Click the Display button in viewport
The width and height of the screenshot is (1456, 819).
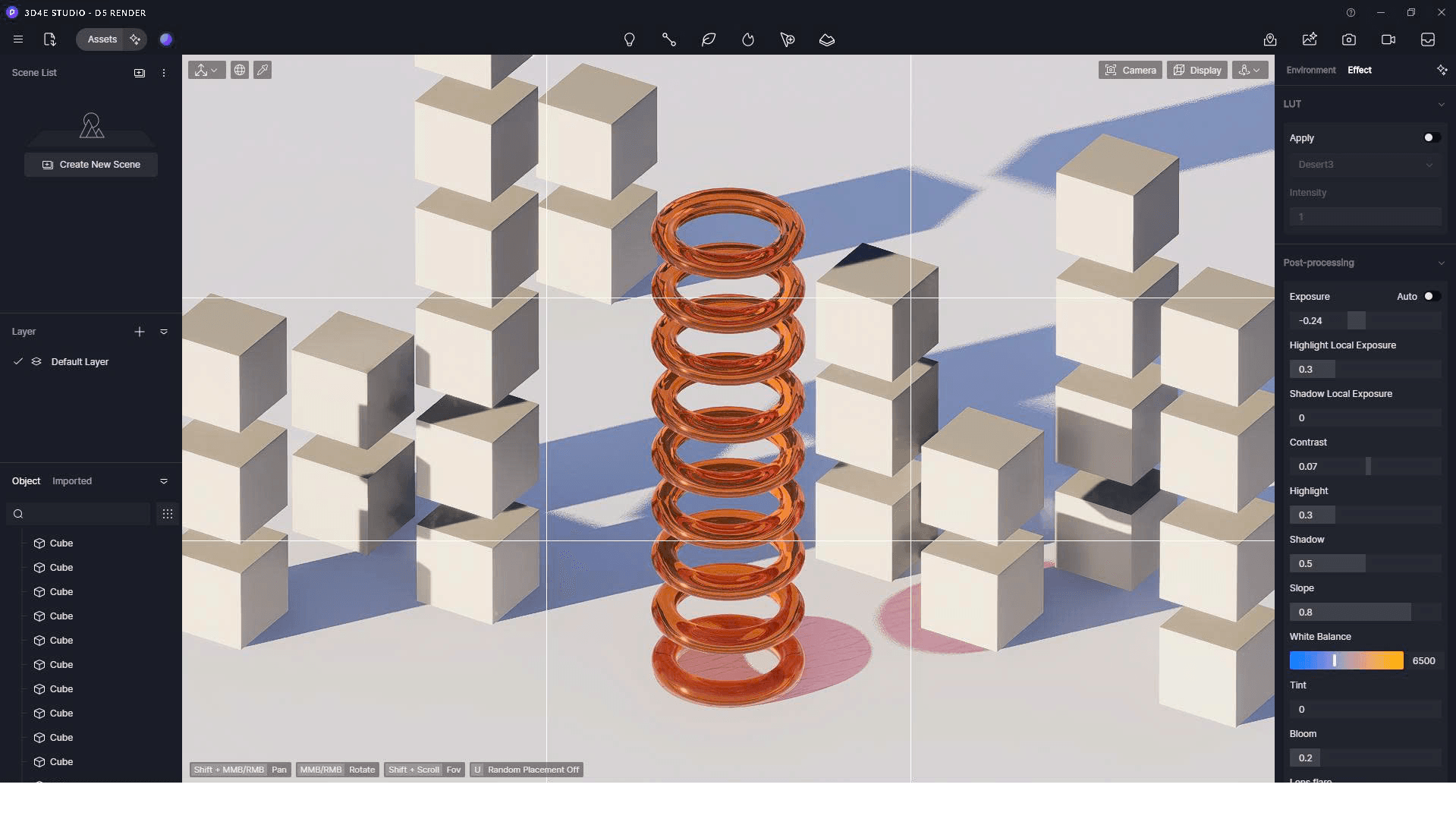[1197, 70]
